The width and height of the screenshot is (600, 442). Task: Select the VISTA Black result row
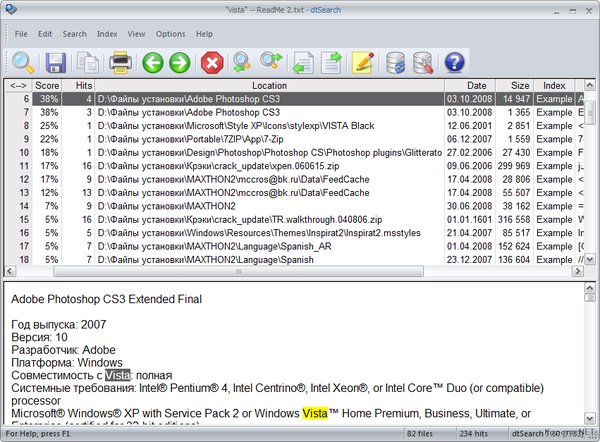[294, 126]
